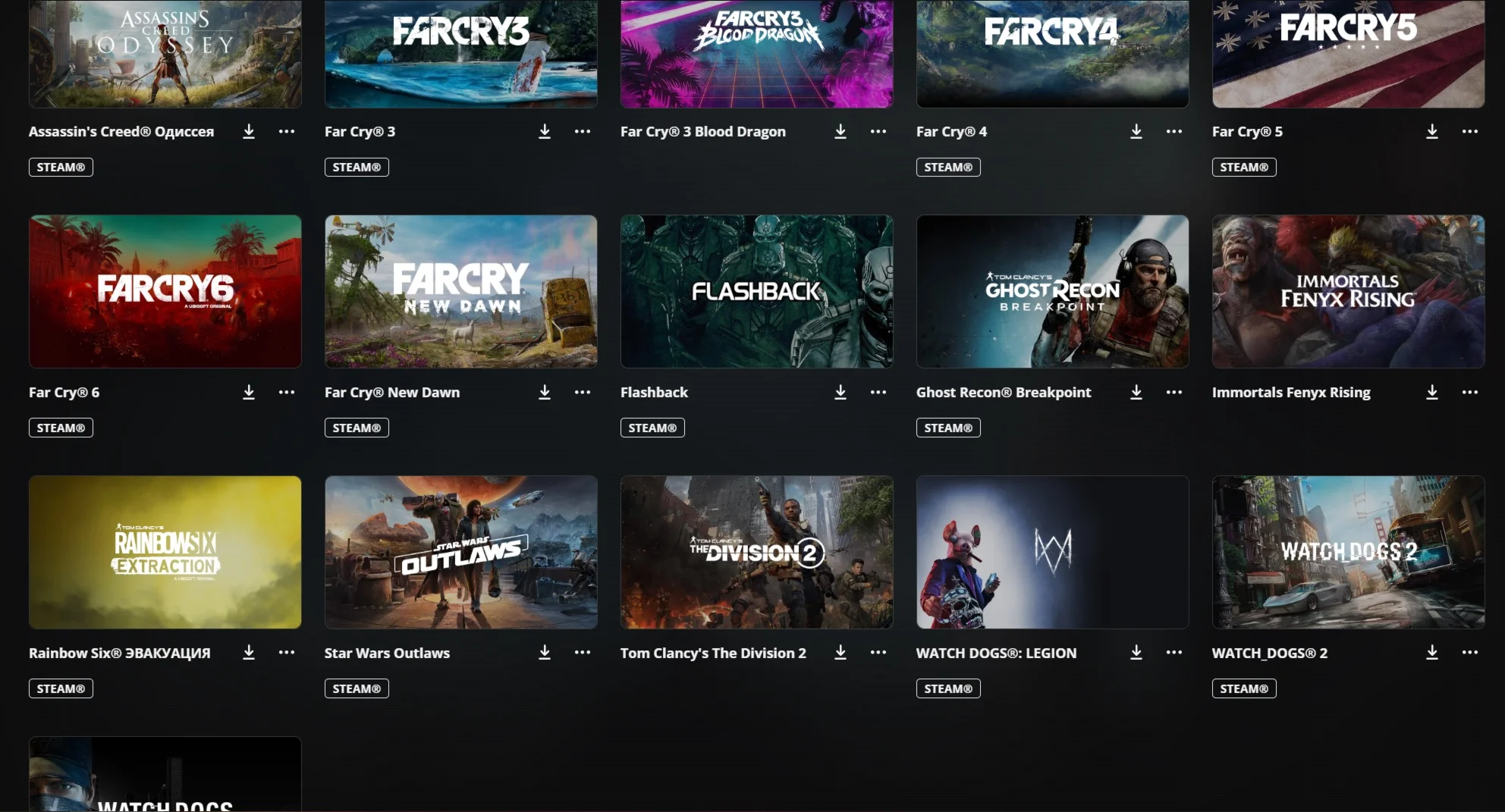Open more options for Assassin's Creed Одиссея
The image size is (1505, 812).
(x=287, y=131)
